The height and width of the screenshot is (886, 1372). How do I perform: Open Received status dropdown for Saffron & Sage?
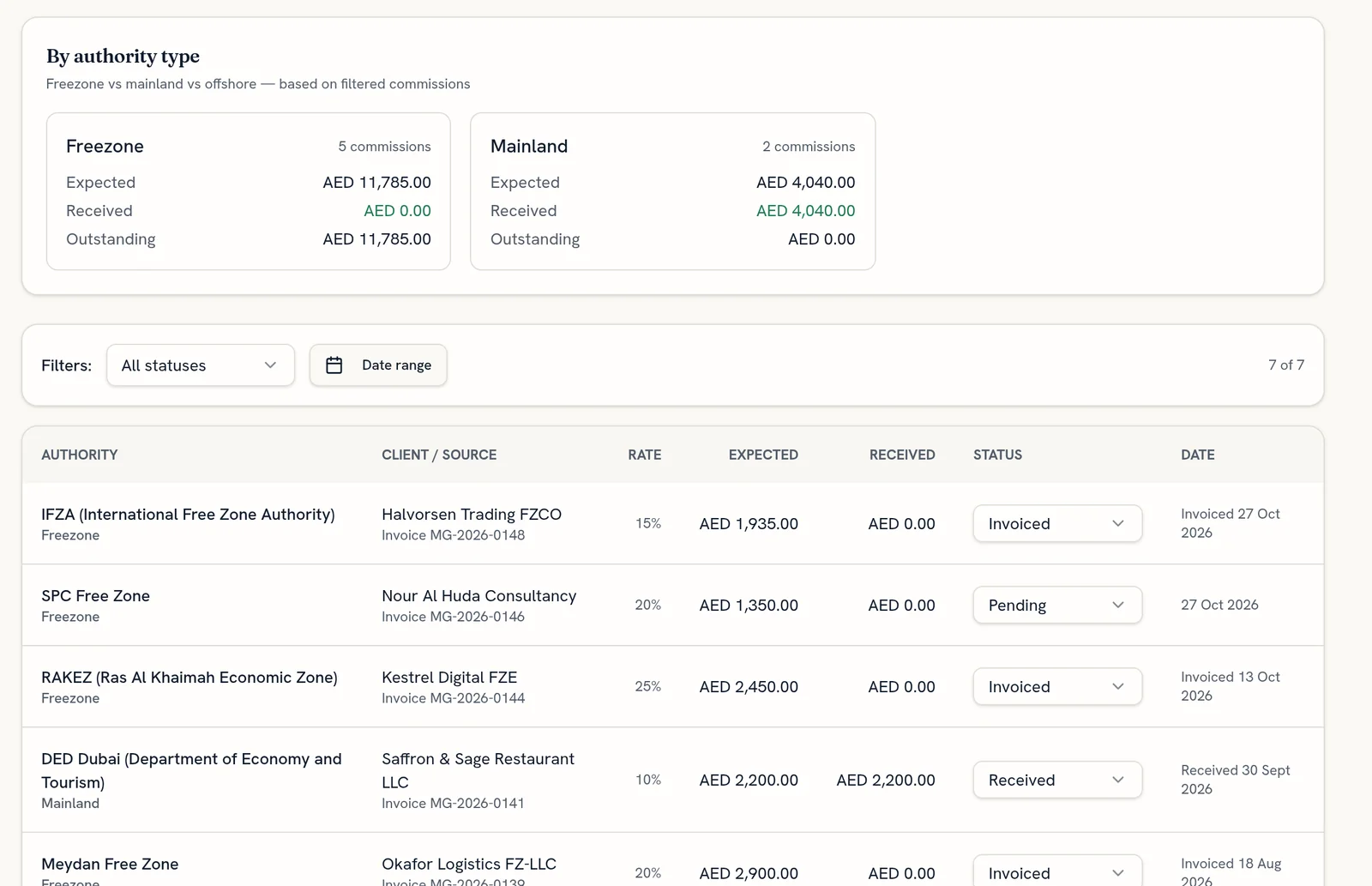pyautogui.click(x=1057, y=780)
